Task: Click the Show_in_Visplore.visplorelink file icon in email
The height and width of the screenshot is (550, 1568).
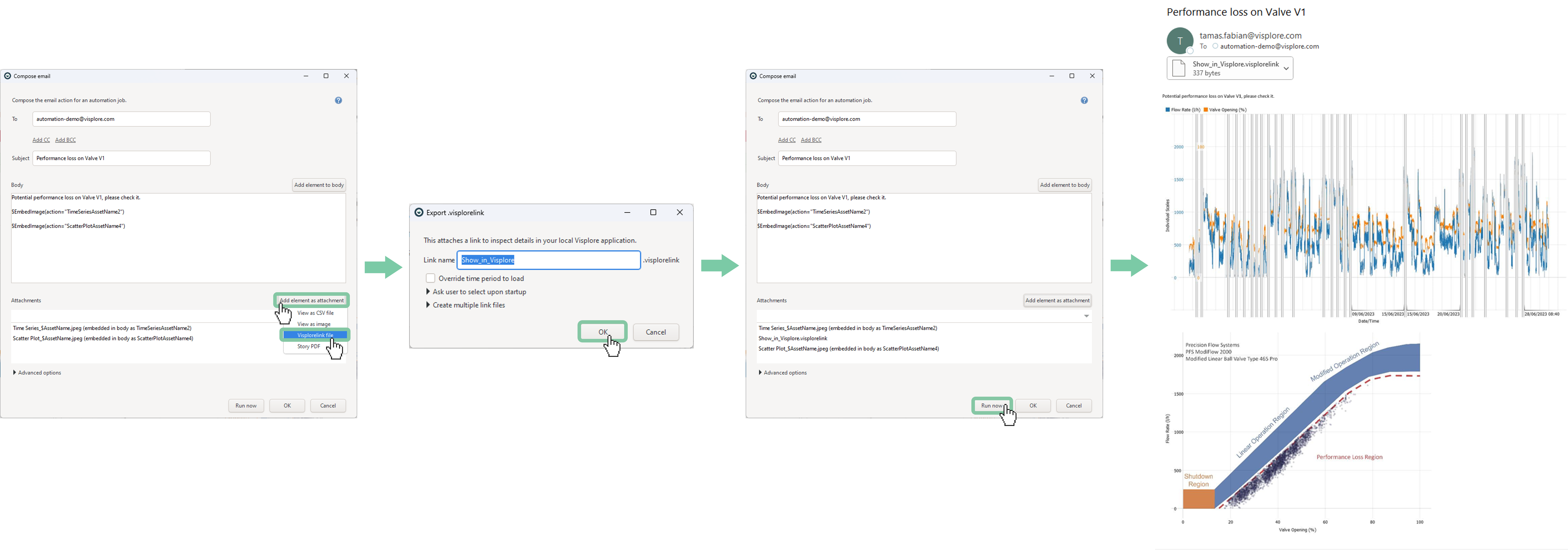Action: (x=1178, y=68)
